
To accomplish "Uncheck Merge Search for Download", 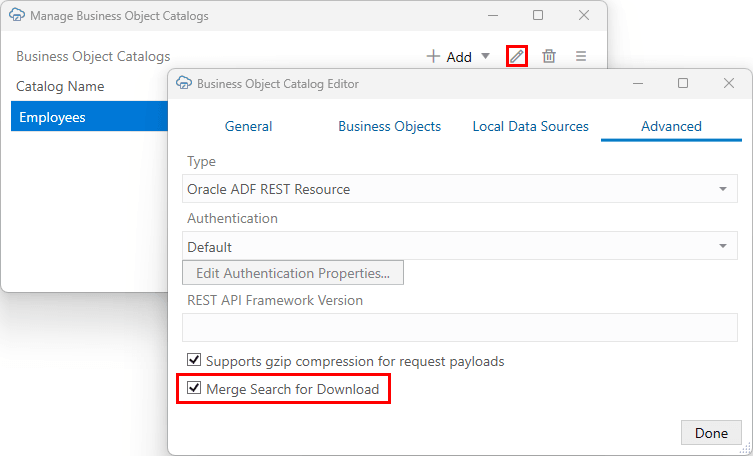I will tap(194, 389).
